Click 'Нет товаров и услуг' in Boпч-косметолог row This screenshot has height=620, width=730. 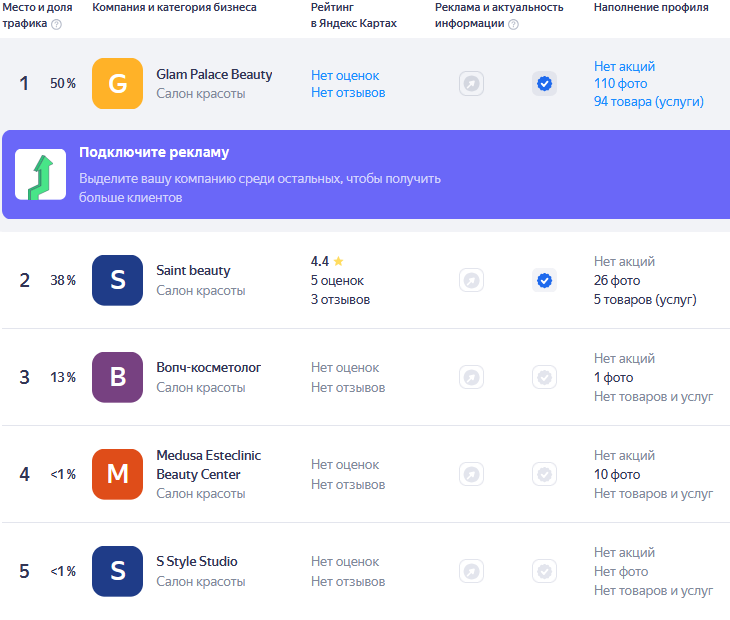[654, 397]
